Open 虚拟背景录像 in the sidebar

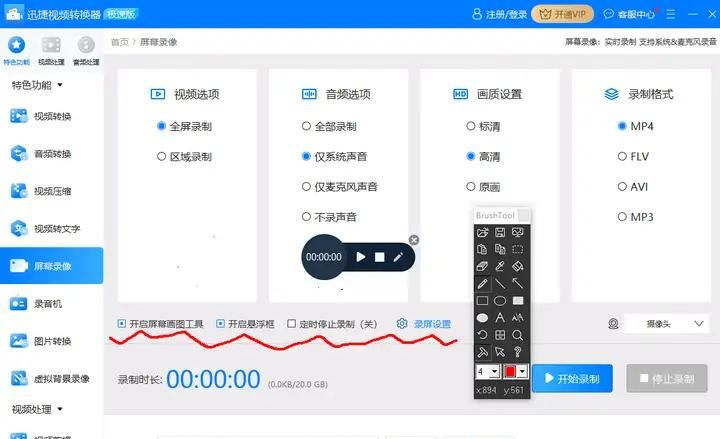click(51, 378)
